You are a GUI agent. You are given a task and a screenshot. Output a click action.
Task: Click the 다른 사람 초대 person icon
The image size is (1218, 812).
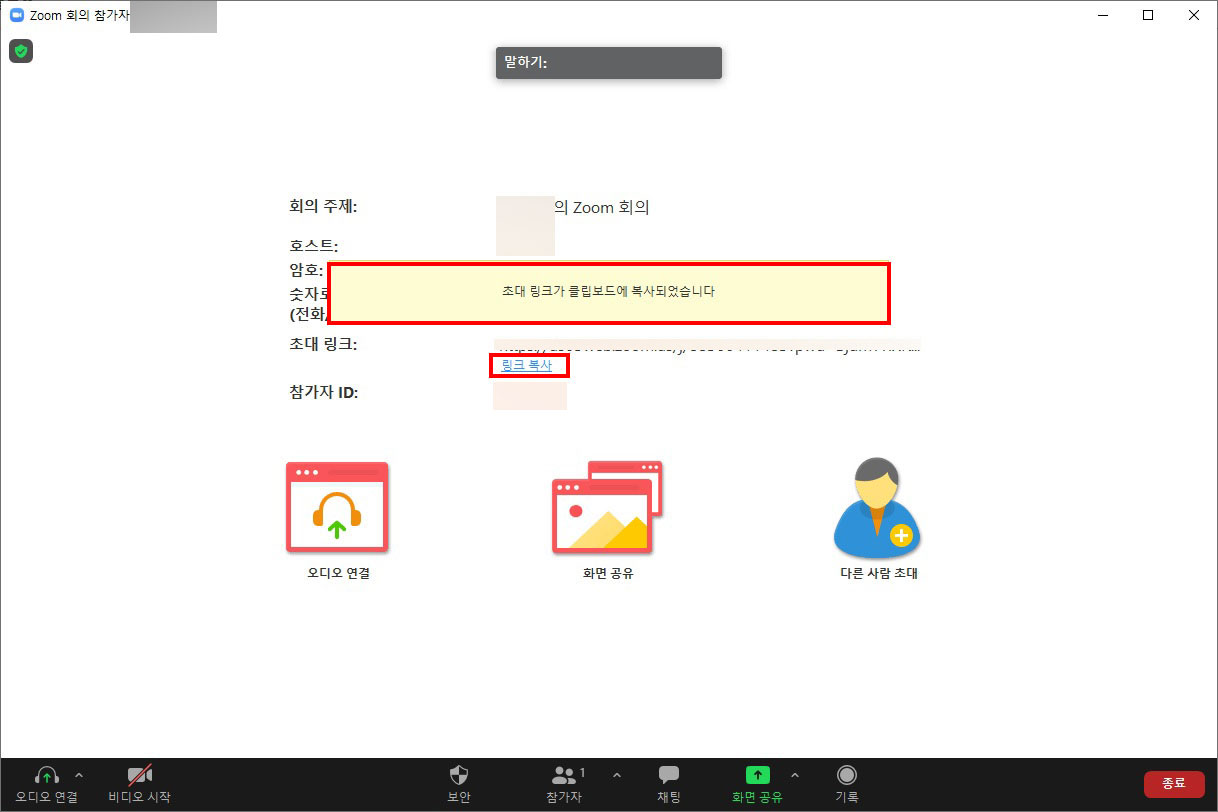(877, 507)
